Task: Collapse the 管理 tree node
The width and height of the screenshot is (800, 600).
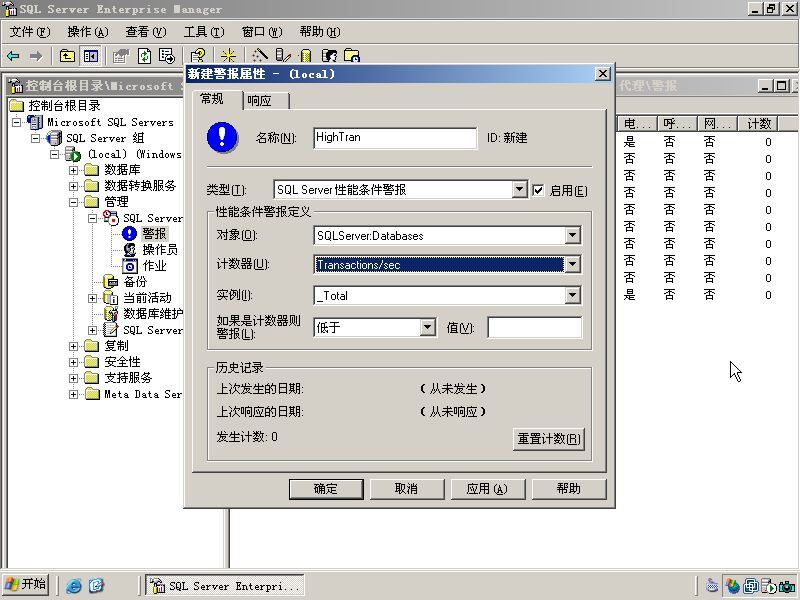Action: click(73, 202)
